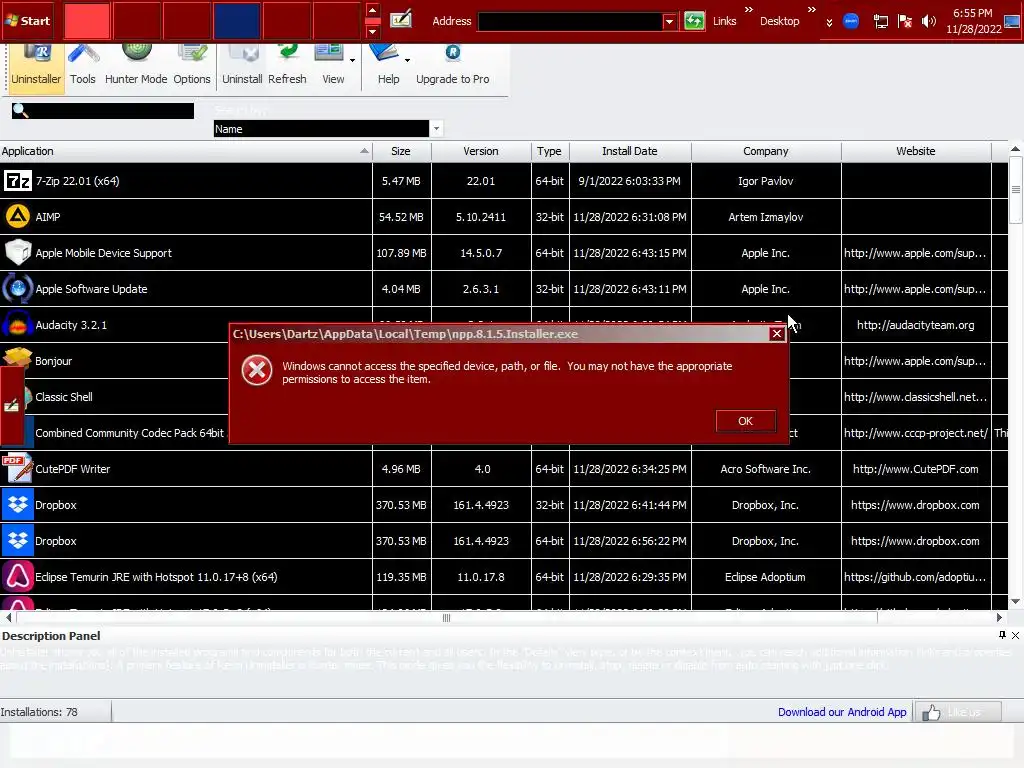1024x768 pixels.
Task: Select the CutePDF Writer icon
Action: 18,468
